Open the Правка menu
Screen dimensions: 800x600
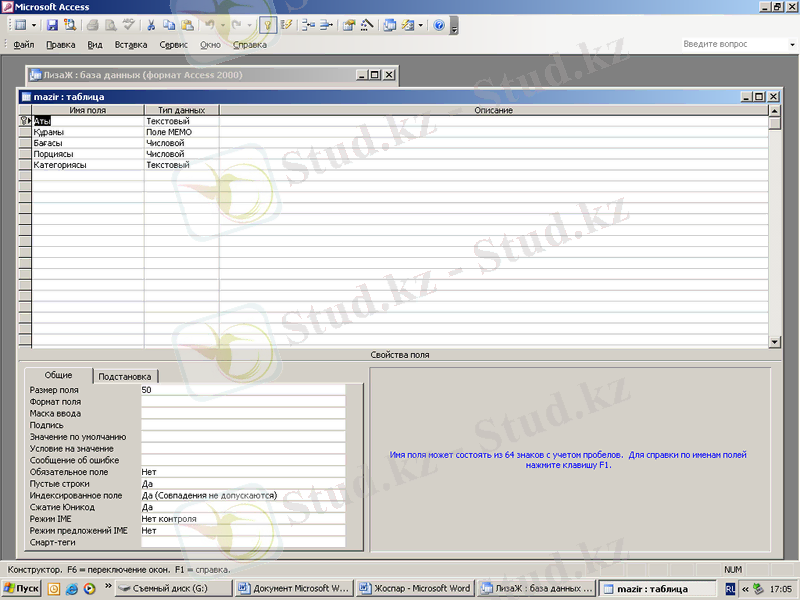pyautogui.click(x=61, y=45)
